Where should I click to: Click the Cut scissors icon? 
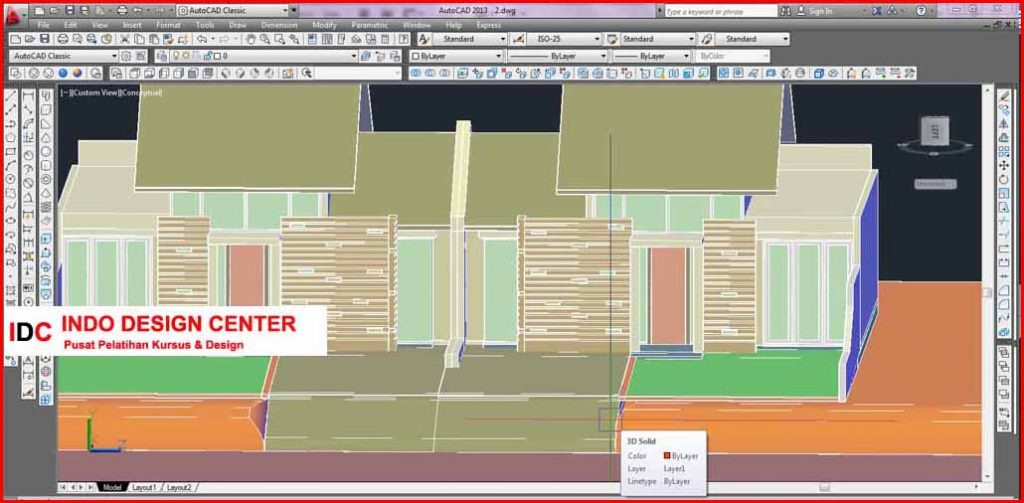click(124, 39)
